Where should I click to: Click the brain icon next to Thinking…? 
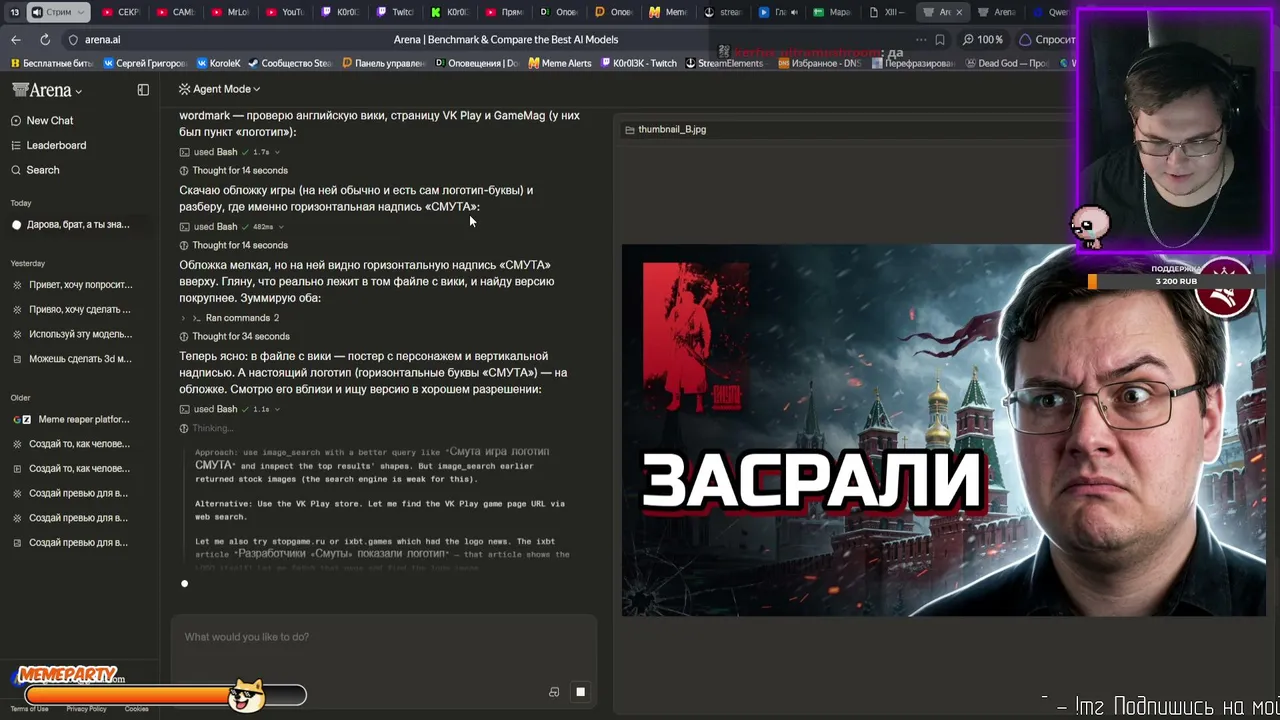click(184, 428)
